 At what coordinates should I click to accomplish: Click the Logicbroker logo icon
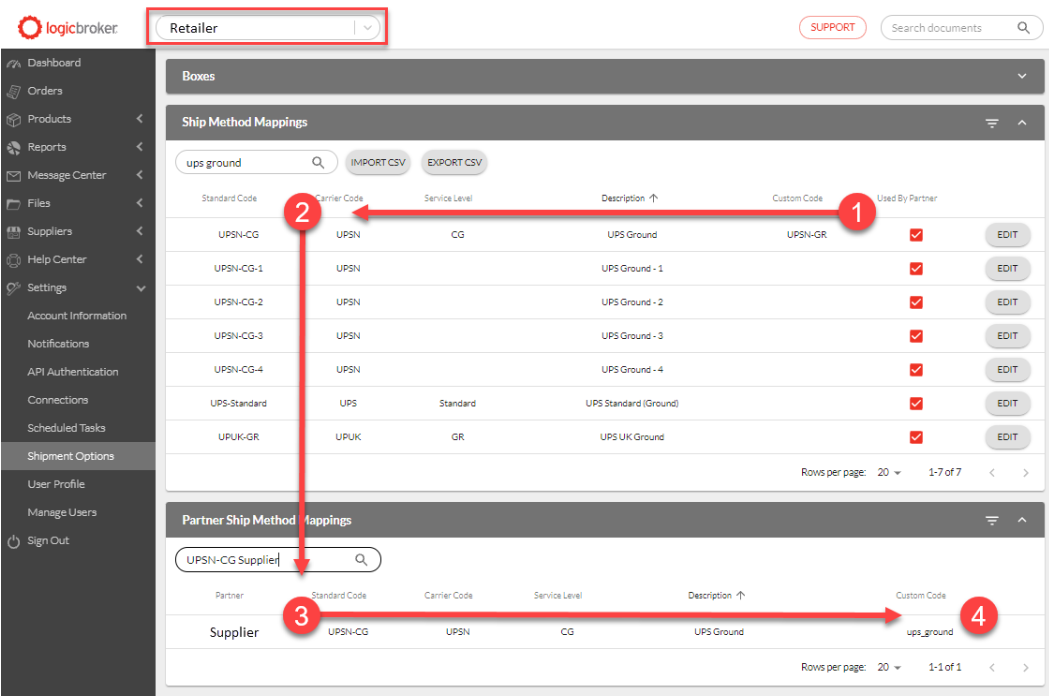coord(30,28)
